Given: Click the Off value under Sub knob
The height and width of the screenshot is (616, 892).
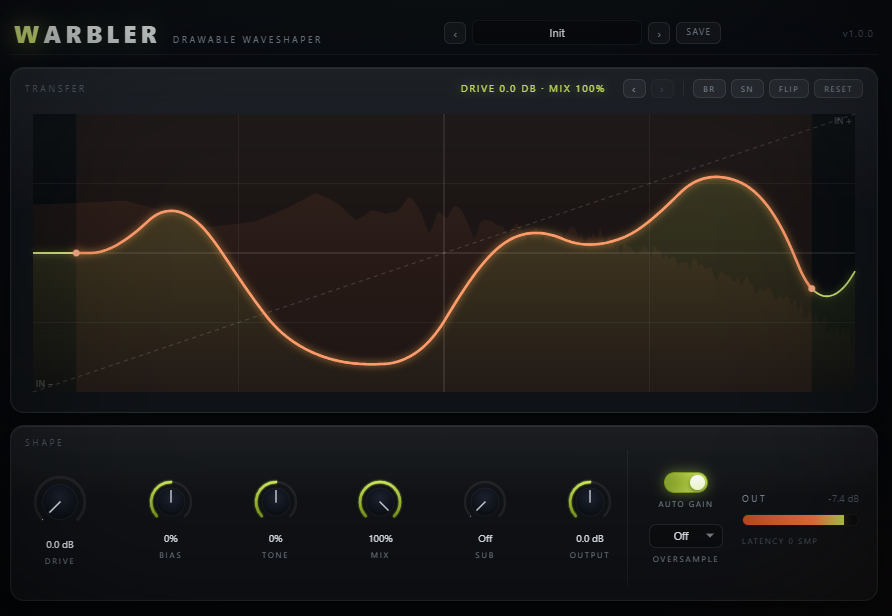Looking at the screenshot, I should coord(485,538).
